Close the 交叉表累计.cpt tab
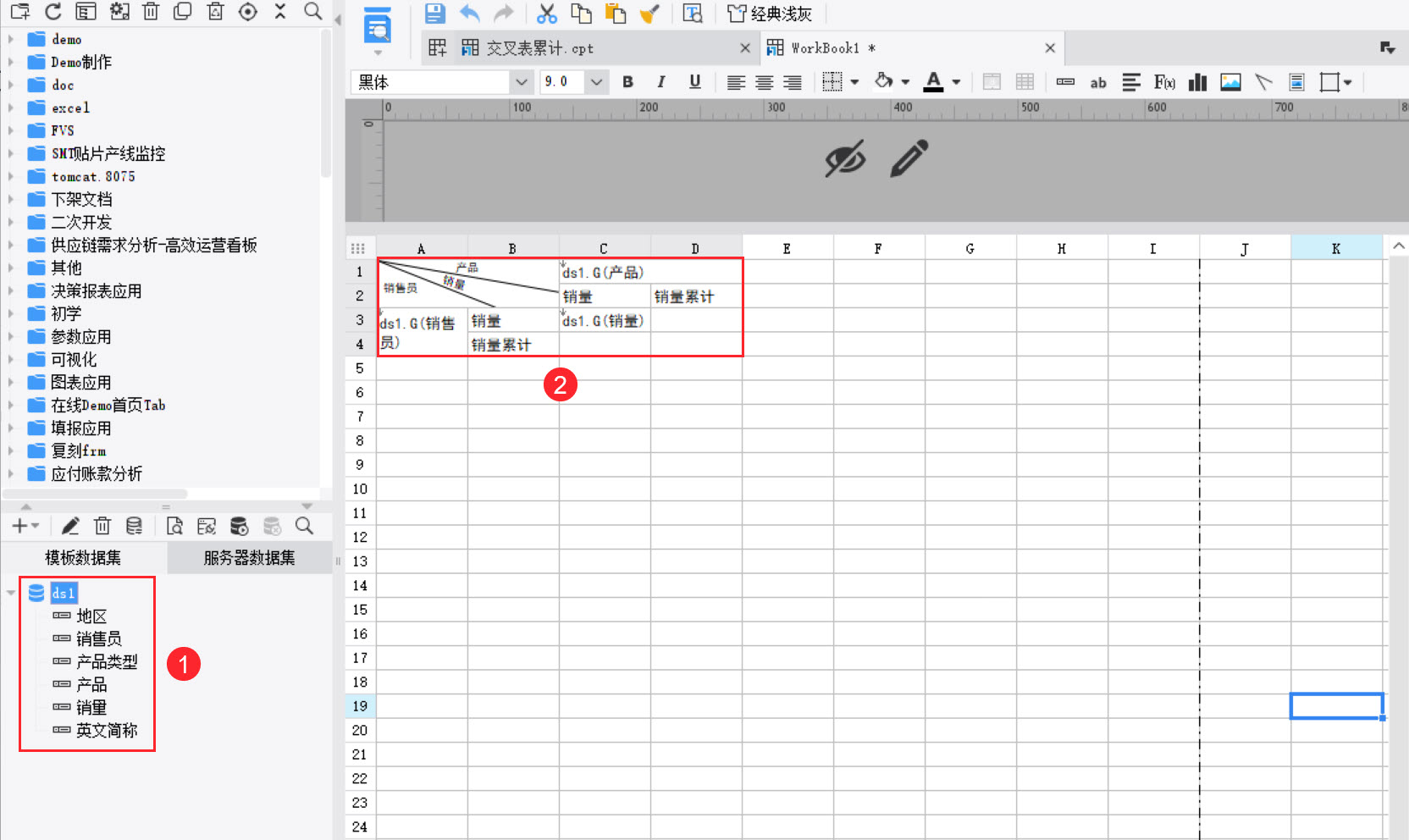Screen dimensions: 1409x840 (x=745, y=48)
